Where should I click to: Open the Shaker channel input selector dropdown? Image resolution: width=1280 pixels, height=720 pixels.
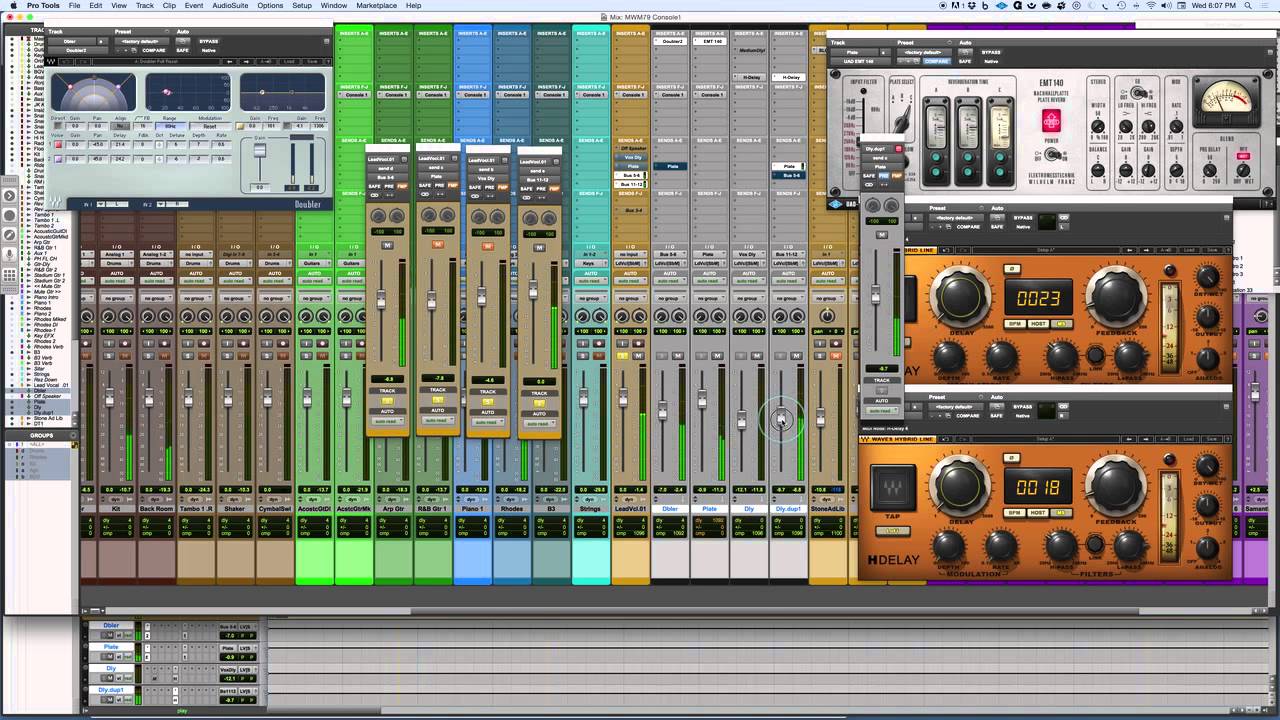[235, 254]
